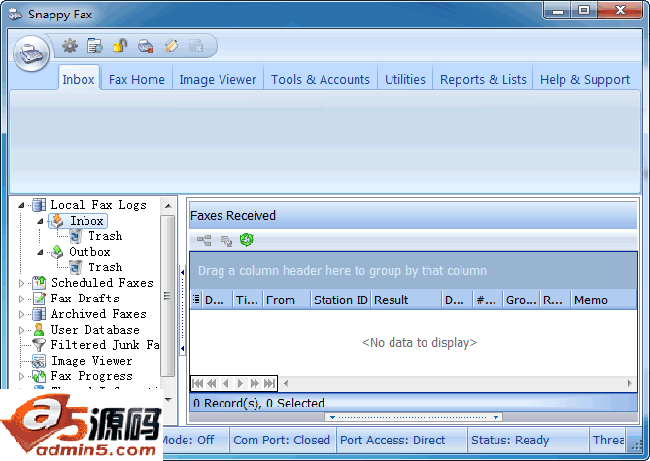Click the vertical dotted splitter beside tree
Viewport: 650px width, 461px height.
tap(182, 311)
